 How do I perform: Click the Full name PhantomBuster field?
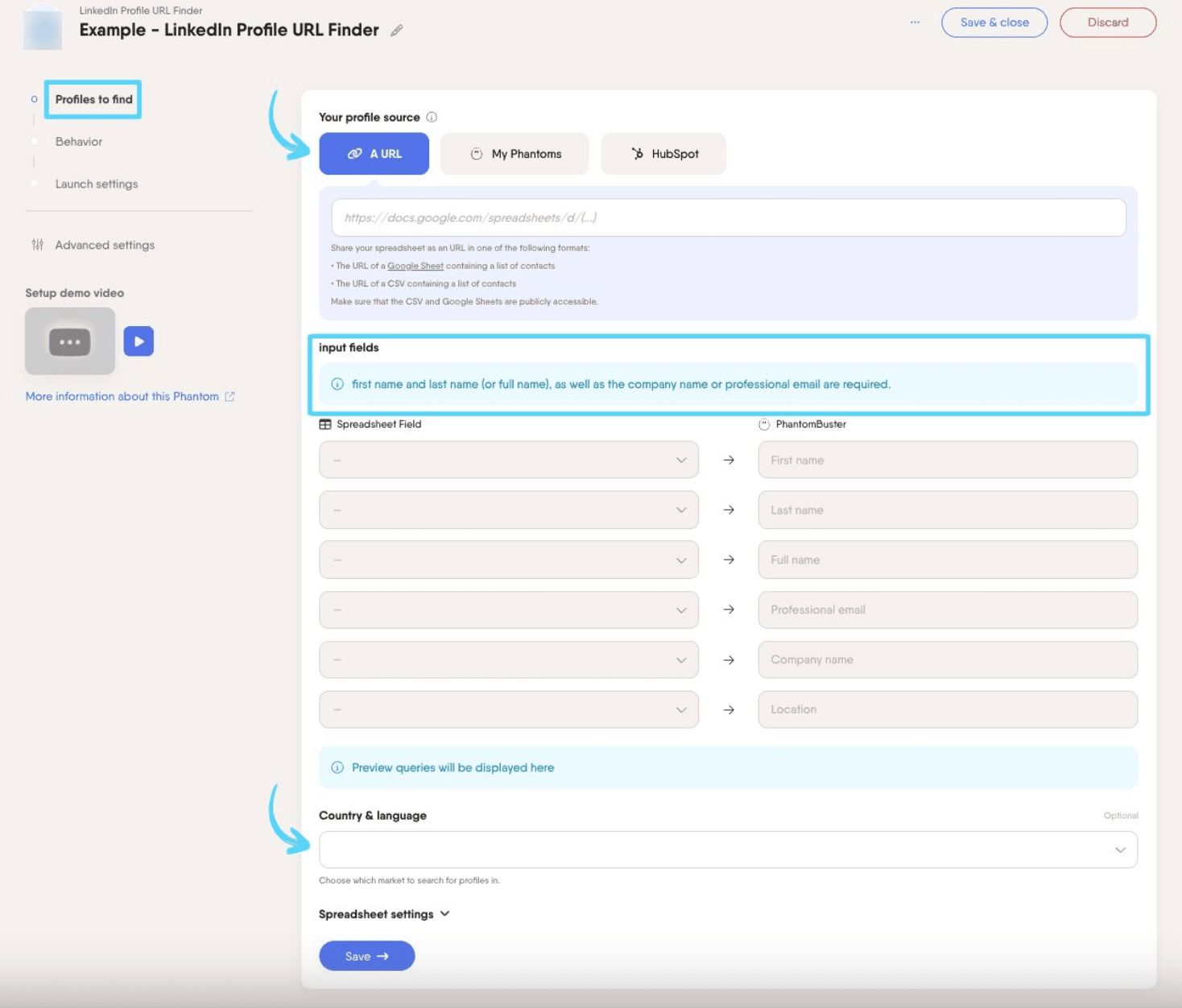click(x=948, y=560)
